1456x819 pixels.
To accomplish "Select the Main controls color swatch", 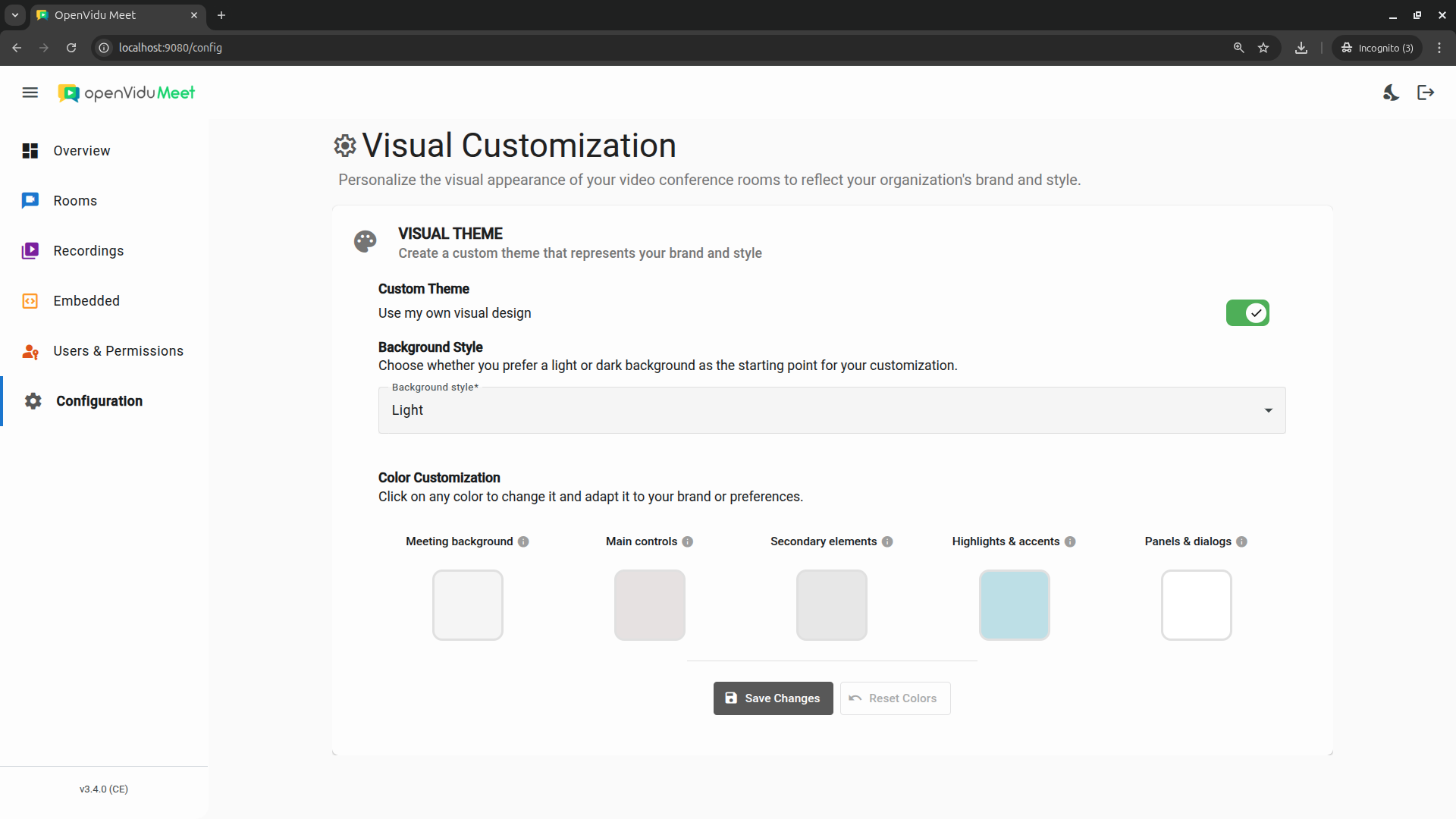I will pyautogui.click(x=650, y=605).
